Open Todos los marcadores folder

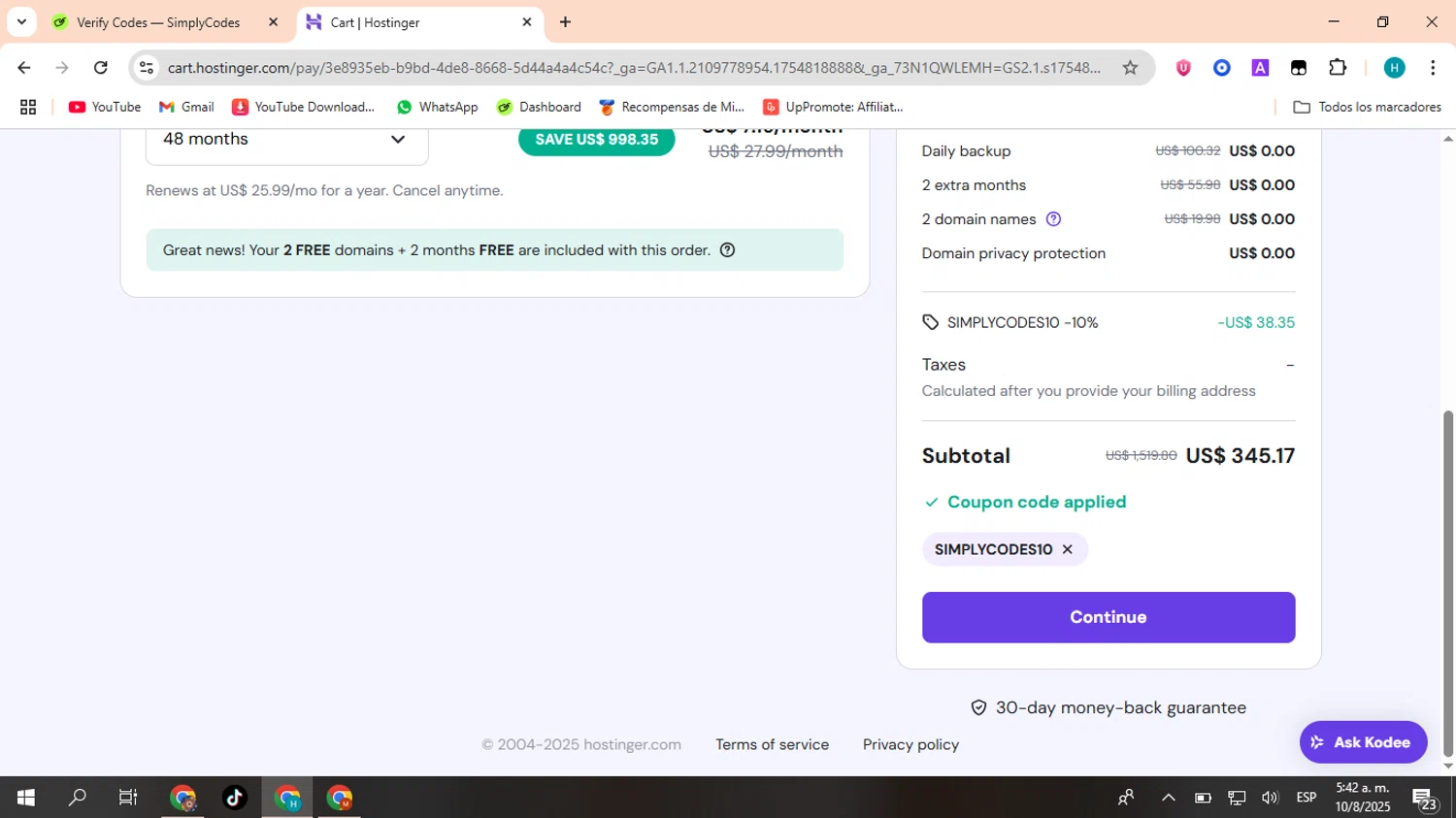coord(1368,107)
